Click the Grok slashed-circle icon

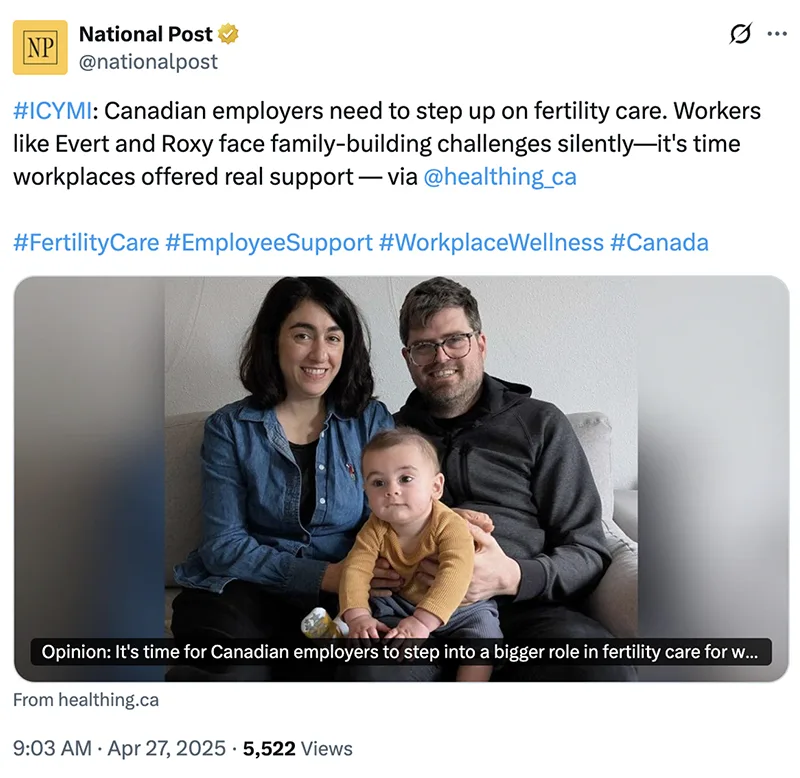740,34
